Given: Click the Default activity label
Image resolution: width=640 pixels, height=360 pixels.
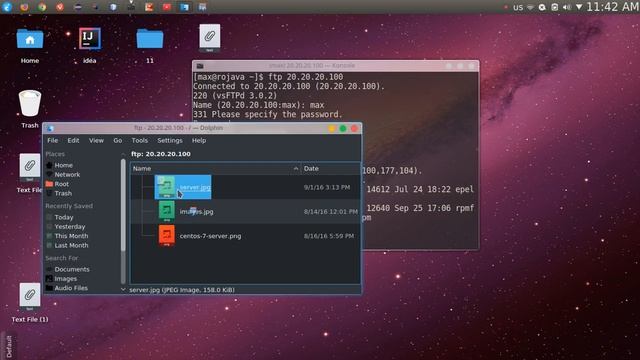Looking at the screenshot, I should point(9,347).
